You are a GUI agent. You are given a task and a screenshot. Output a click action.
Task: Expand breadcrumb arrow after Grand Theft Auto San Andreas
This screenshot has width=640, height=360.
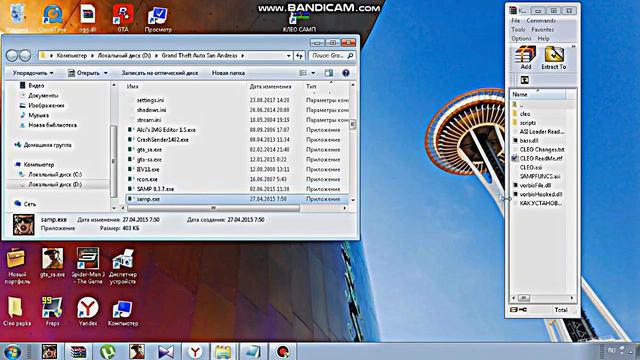pyautogui.click(x=242, y=56)
